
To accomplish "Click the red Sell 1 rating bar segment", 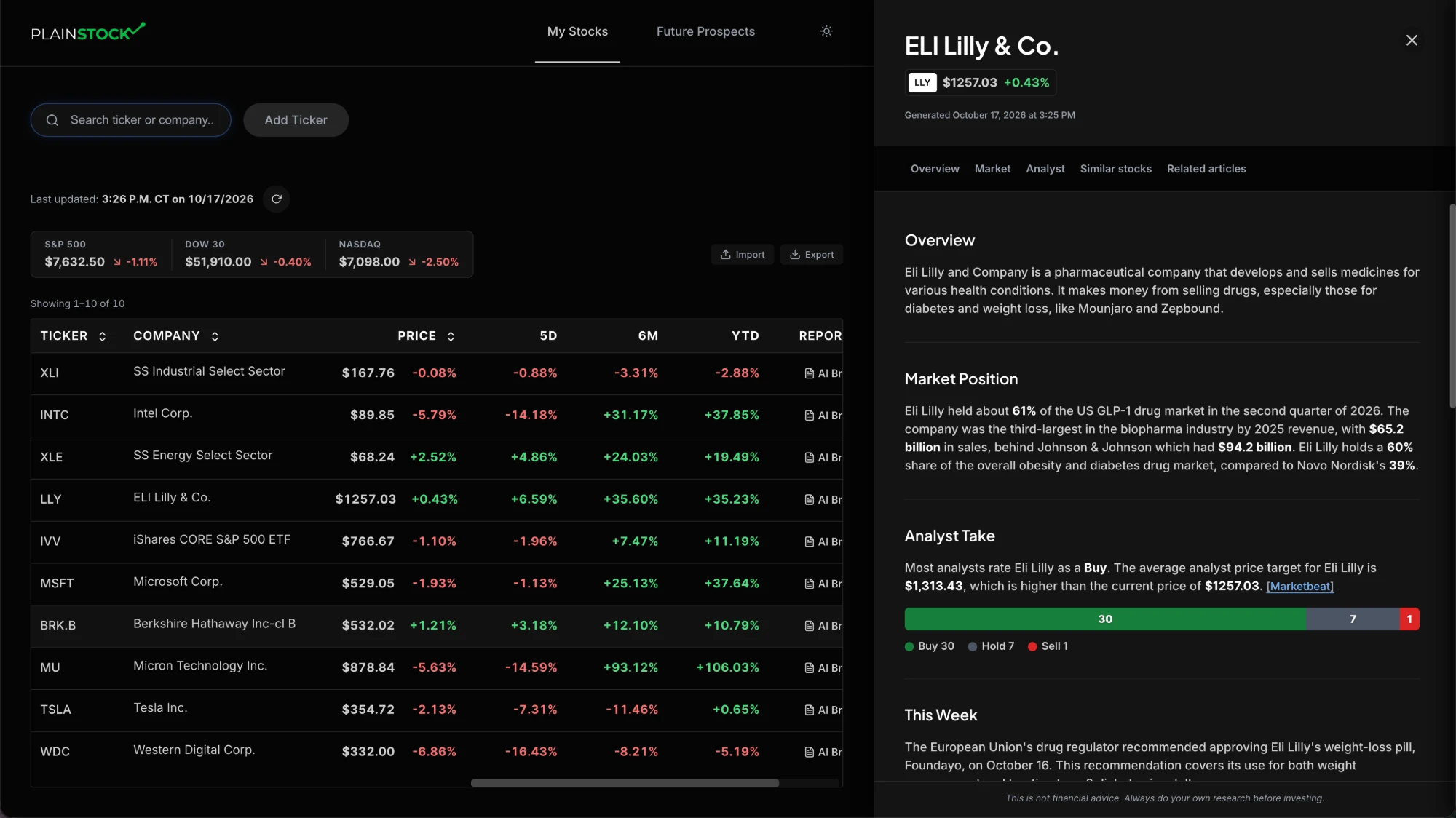I will [x=1409, y=619].
